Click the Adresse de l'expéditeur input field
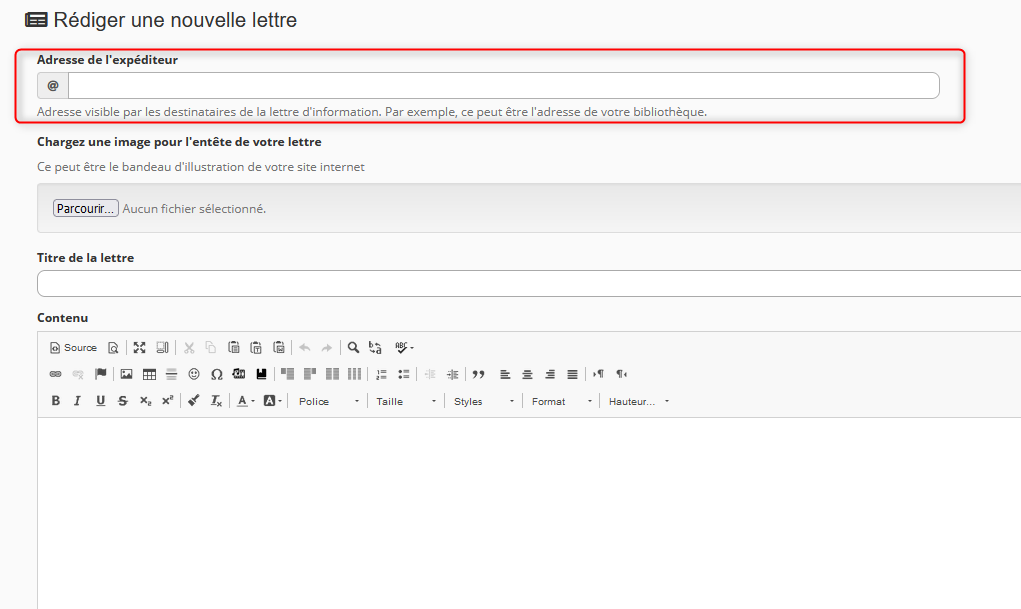The height and width of the screenshot is (609, 1021). point(503,86)
